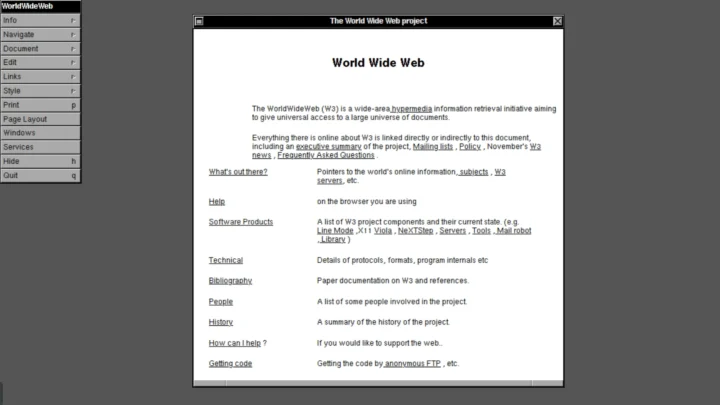Open the Info menu
Viewport: 720px width, 405px height.
click(x=40, y=20)
